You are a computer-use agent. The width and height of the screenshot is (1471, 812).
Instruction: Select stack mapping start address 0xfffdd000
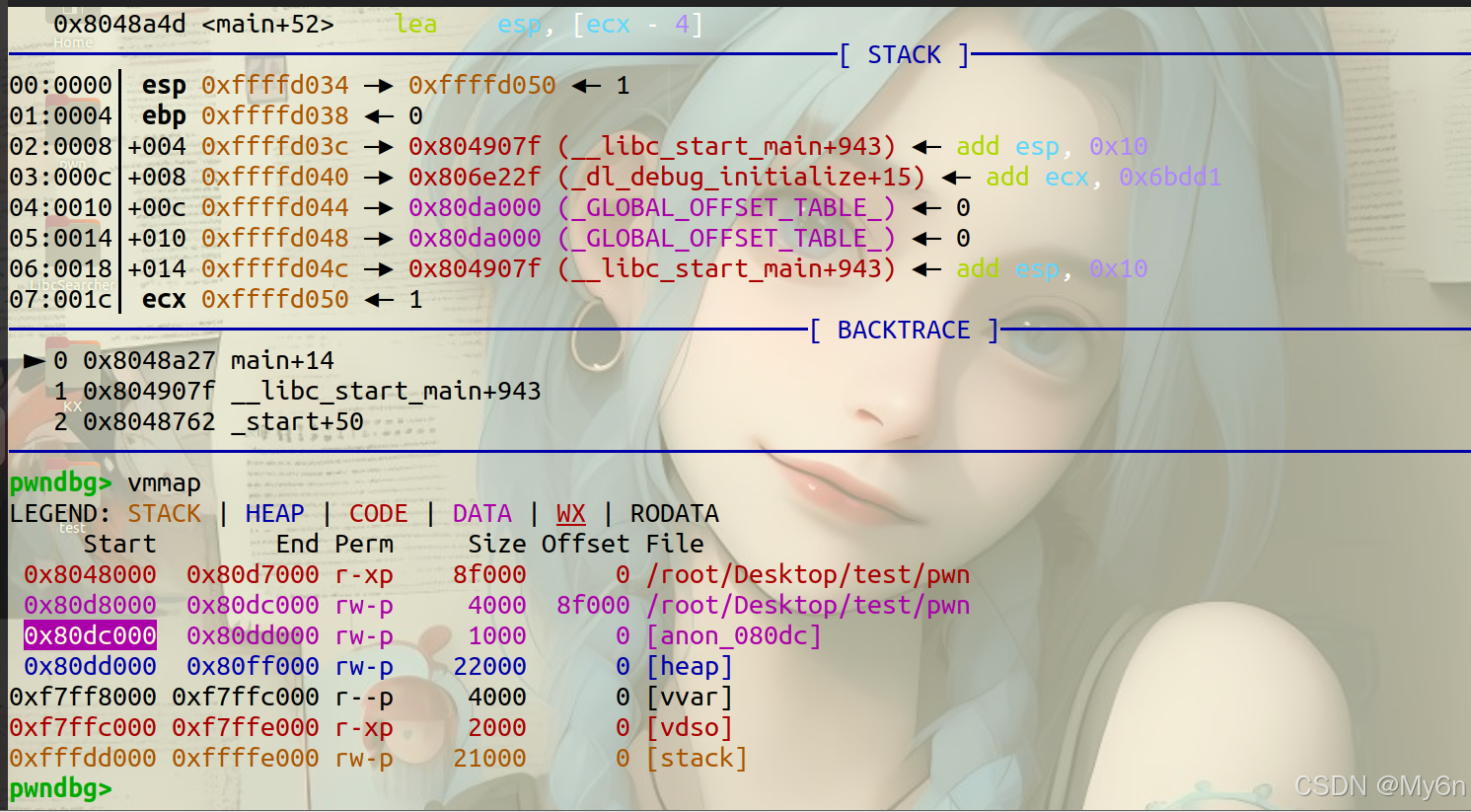click(x=83, y=759)
